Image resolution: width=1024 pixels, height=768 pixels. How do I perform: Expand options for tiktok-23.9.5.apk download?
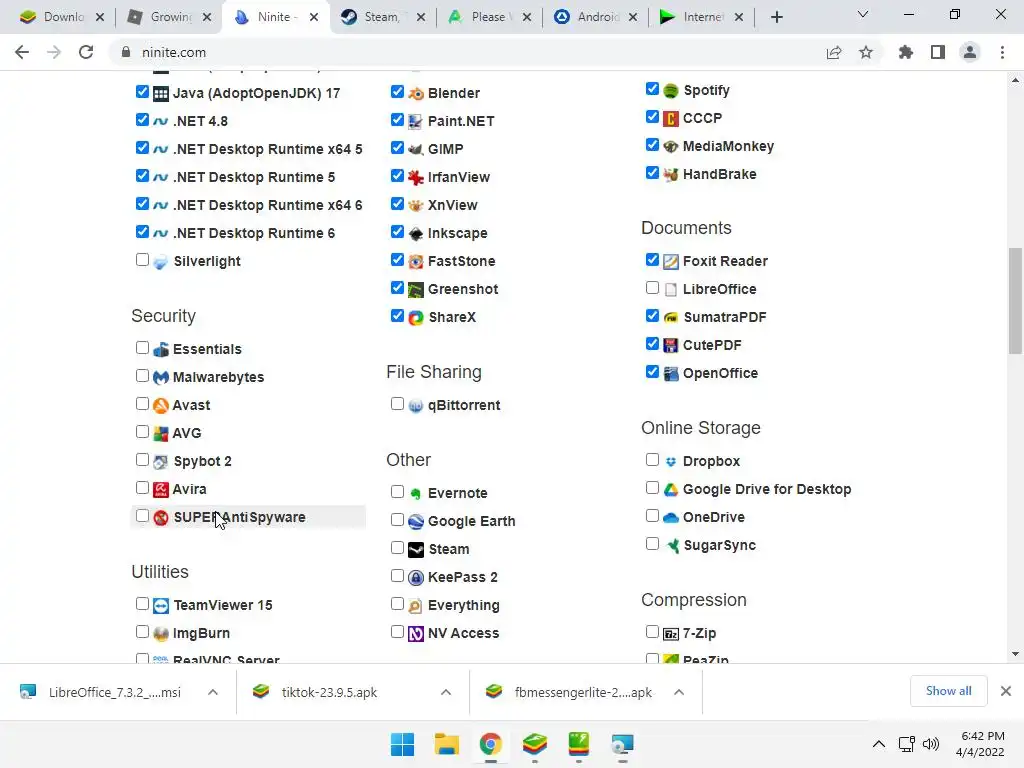pos(446,692)
